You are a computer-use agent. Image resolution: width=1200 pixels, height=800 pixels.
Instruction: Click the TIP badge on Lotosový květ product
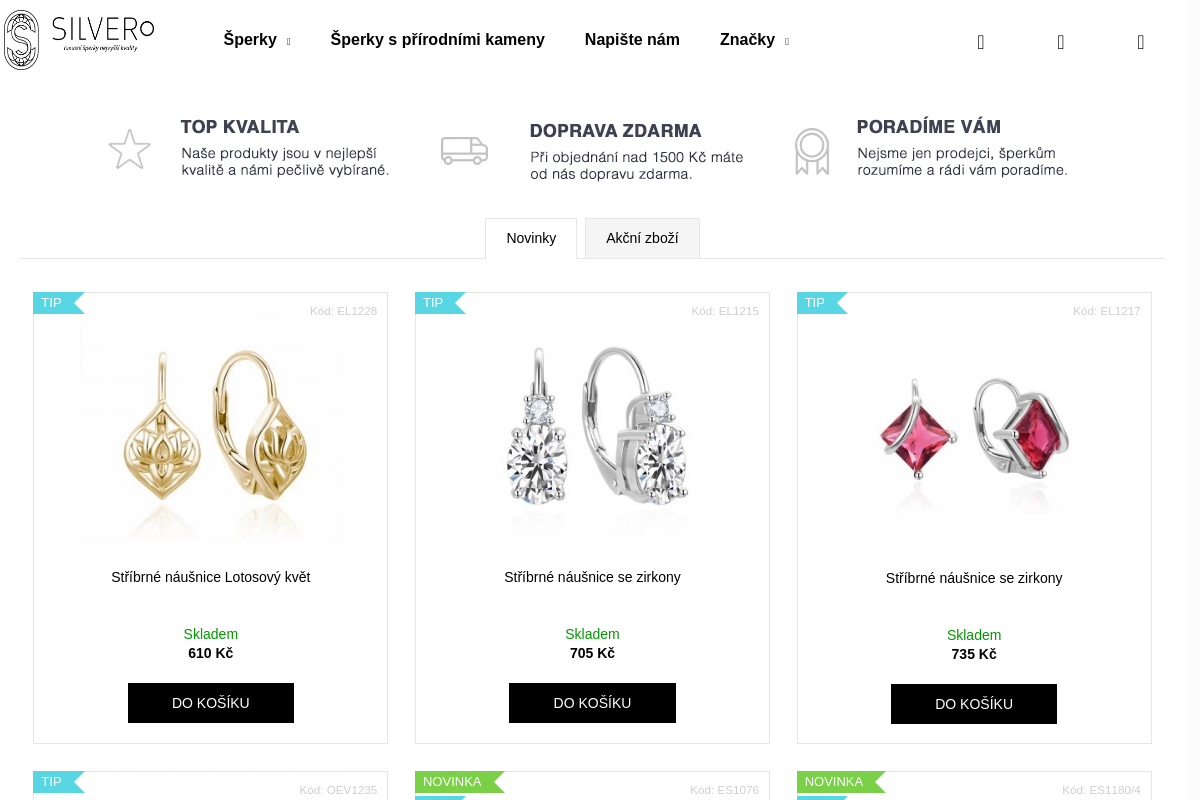[x=53, y=303]
